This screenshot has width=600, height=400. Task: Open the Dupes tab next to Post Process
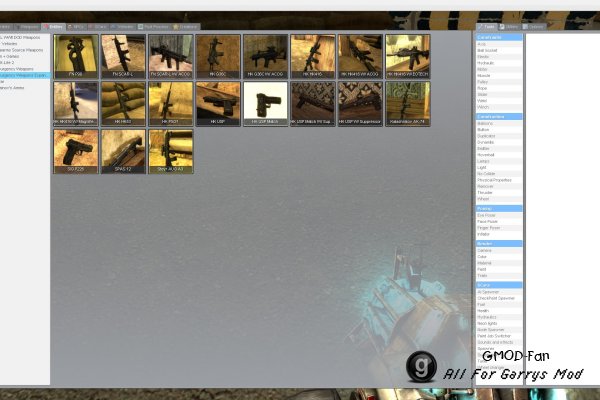pyautogui.click(x=186, y=27)
